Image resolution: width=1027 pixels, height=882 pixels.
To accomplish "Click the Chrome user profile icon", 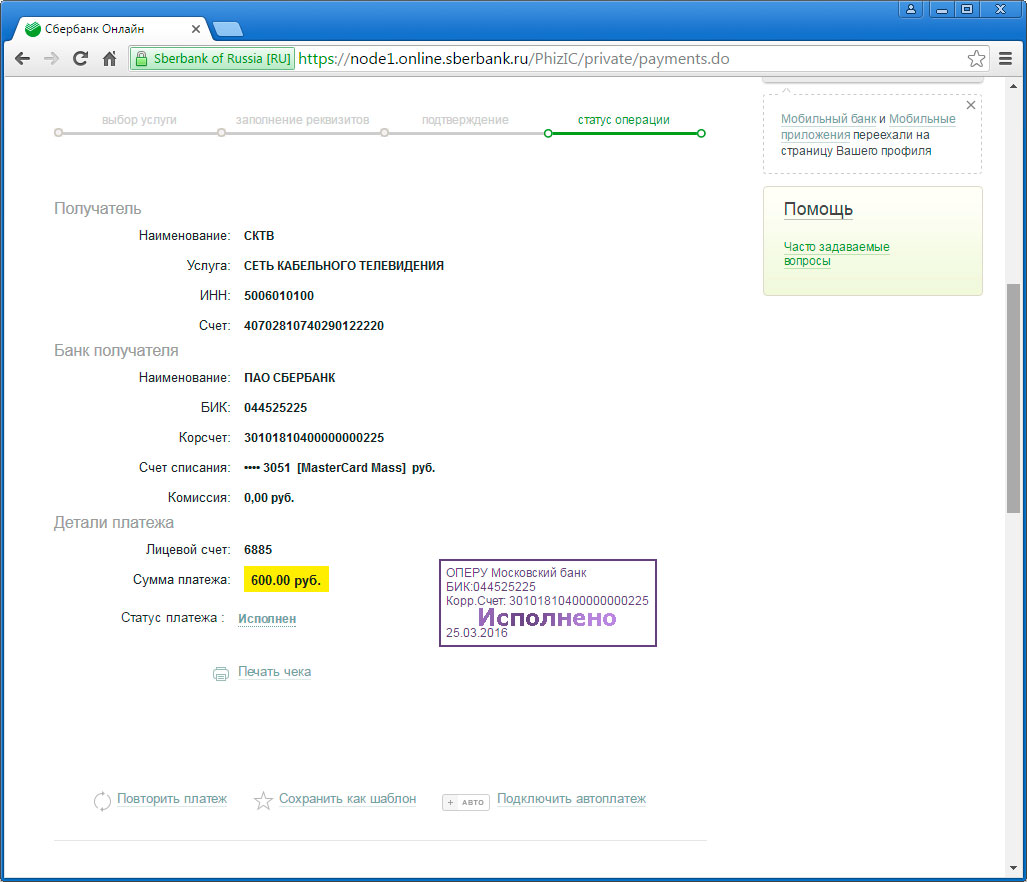I will (x=910, y=9).
